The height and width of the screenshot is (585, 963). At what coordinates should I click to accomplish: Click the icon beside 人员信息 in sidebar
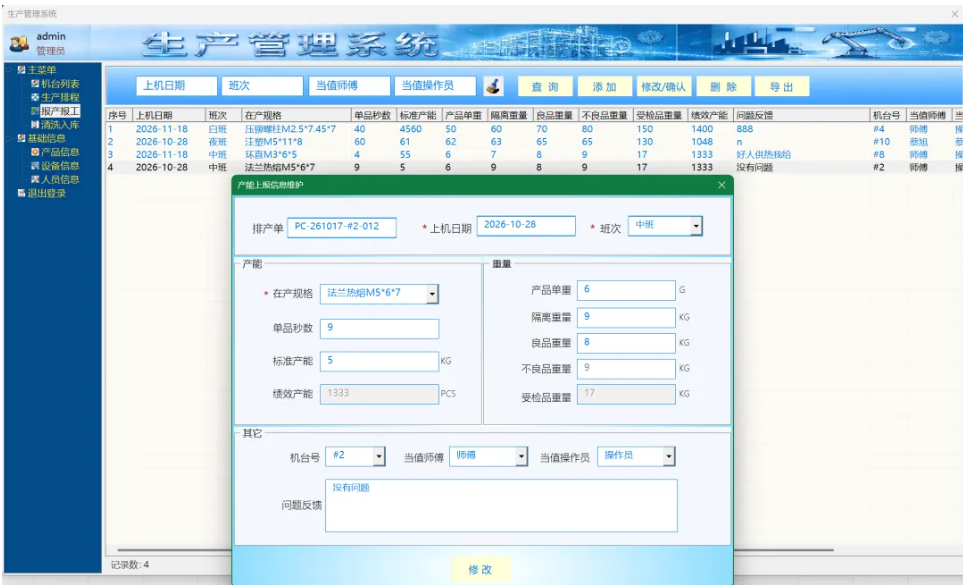35,179
